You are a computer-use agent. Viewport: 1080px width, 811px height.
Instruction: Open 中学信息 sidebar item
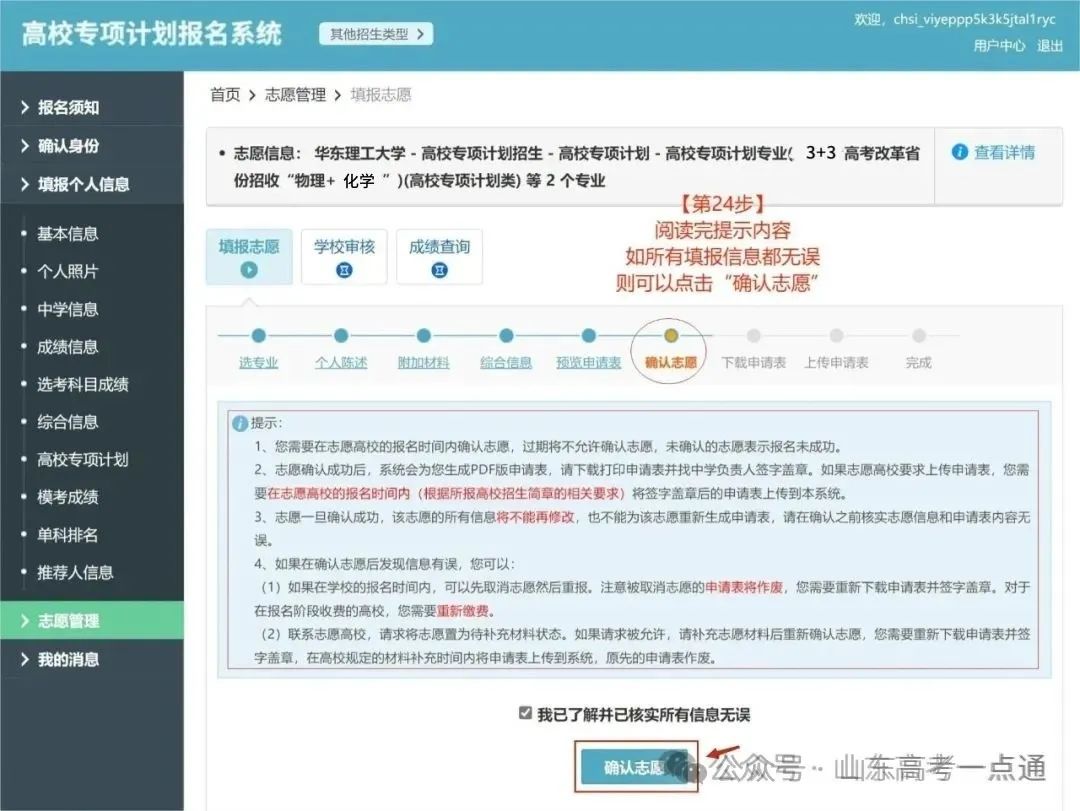(68, 309)
